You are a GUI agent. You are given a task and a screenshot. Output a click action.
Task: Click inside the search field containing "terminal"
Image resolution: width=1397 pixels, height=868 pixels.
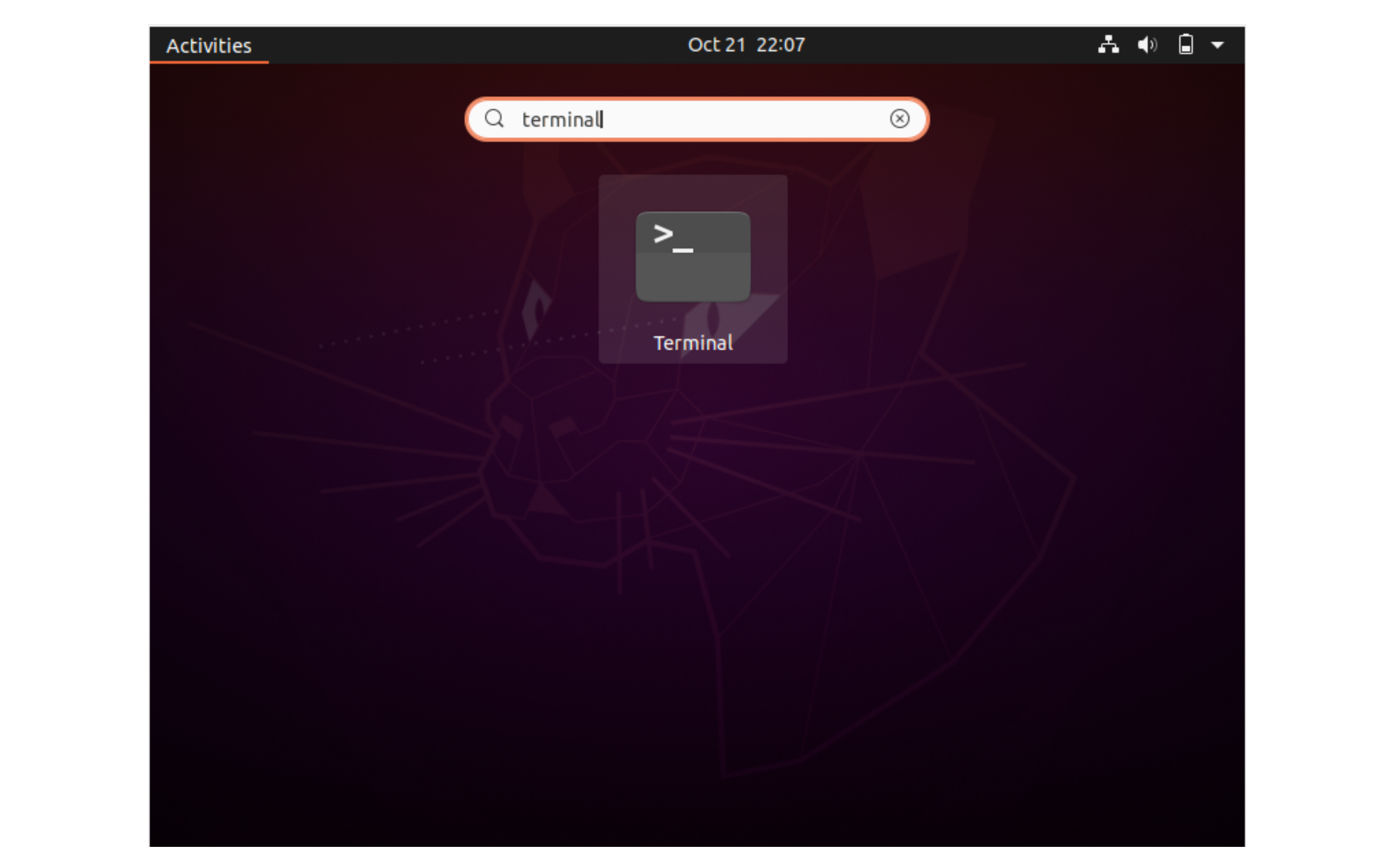[x=697, y=119]
